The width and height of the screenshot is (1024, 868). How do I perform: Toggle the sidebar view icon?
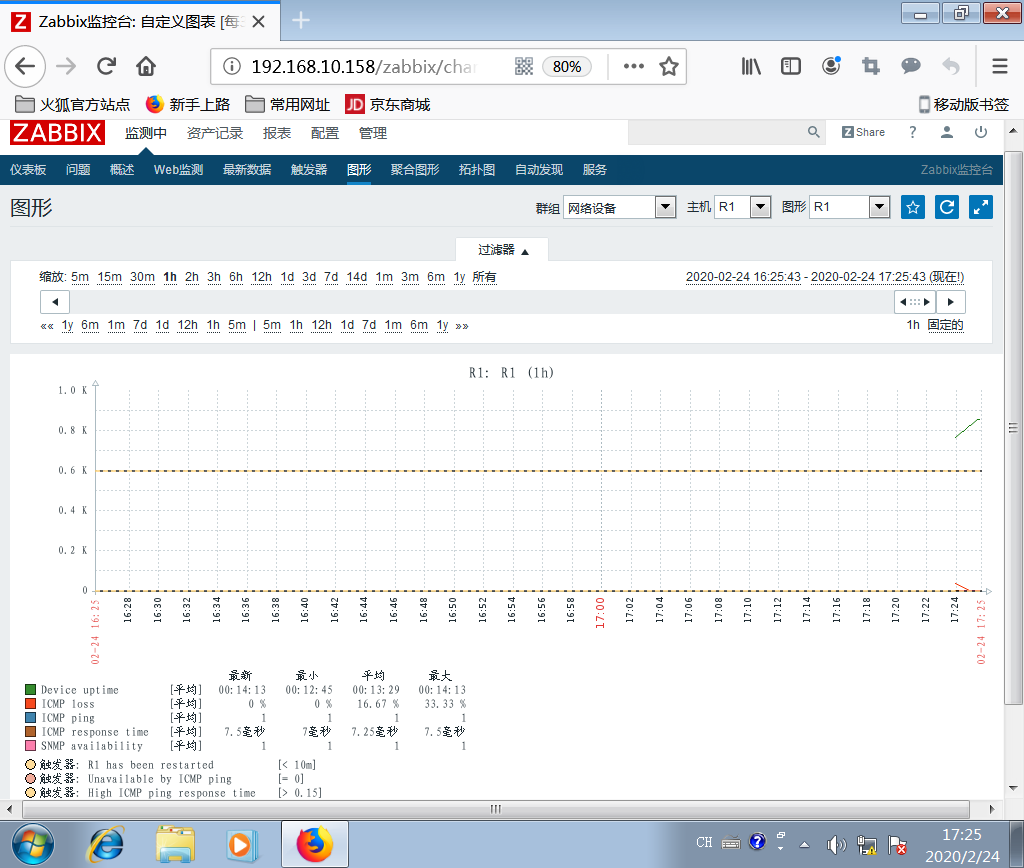(791, 66)
